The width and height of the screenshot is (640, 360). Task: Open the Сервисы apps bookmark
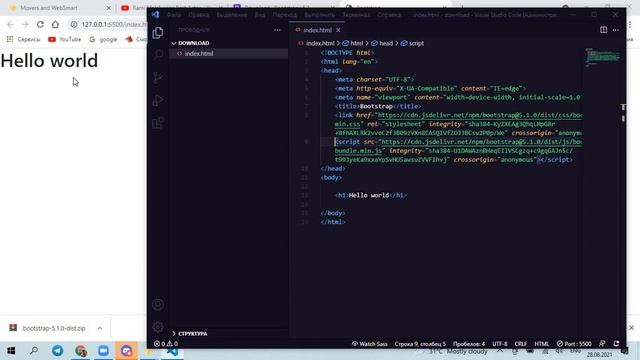pos(23,39)
